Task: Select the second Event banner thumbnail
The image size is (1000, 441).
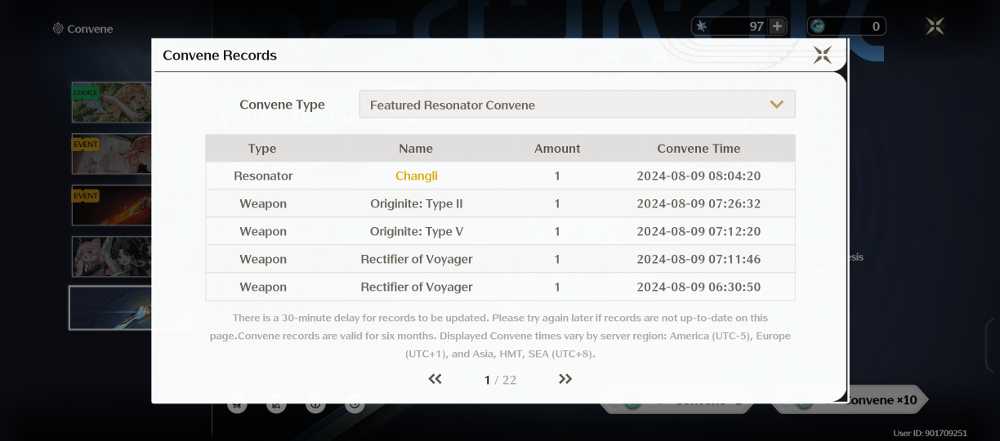Action: [x=111, y=154]
